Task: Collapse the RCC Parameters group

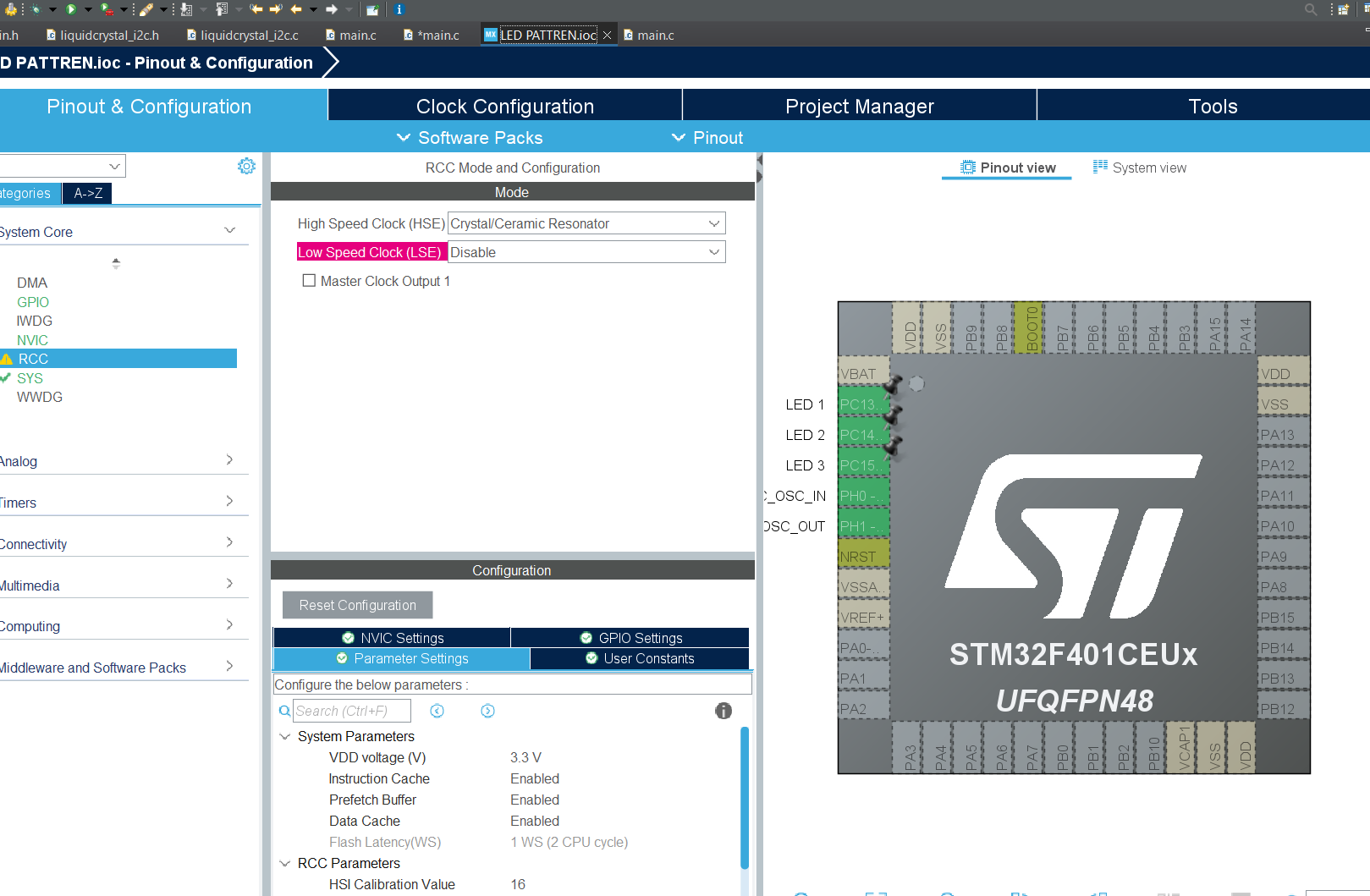Action: 285,863
